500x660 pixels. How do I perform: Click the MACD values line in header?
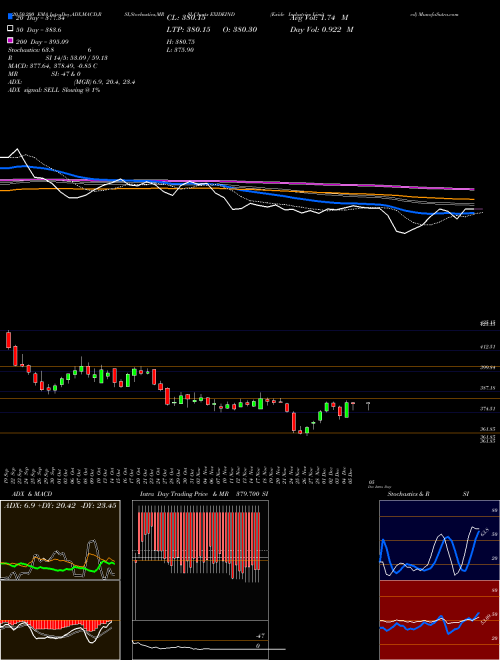pos(53,66)
